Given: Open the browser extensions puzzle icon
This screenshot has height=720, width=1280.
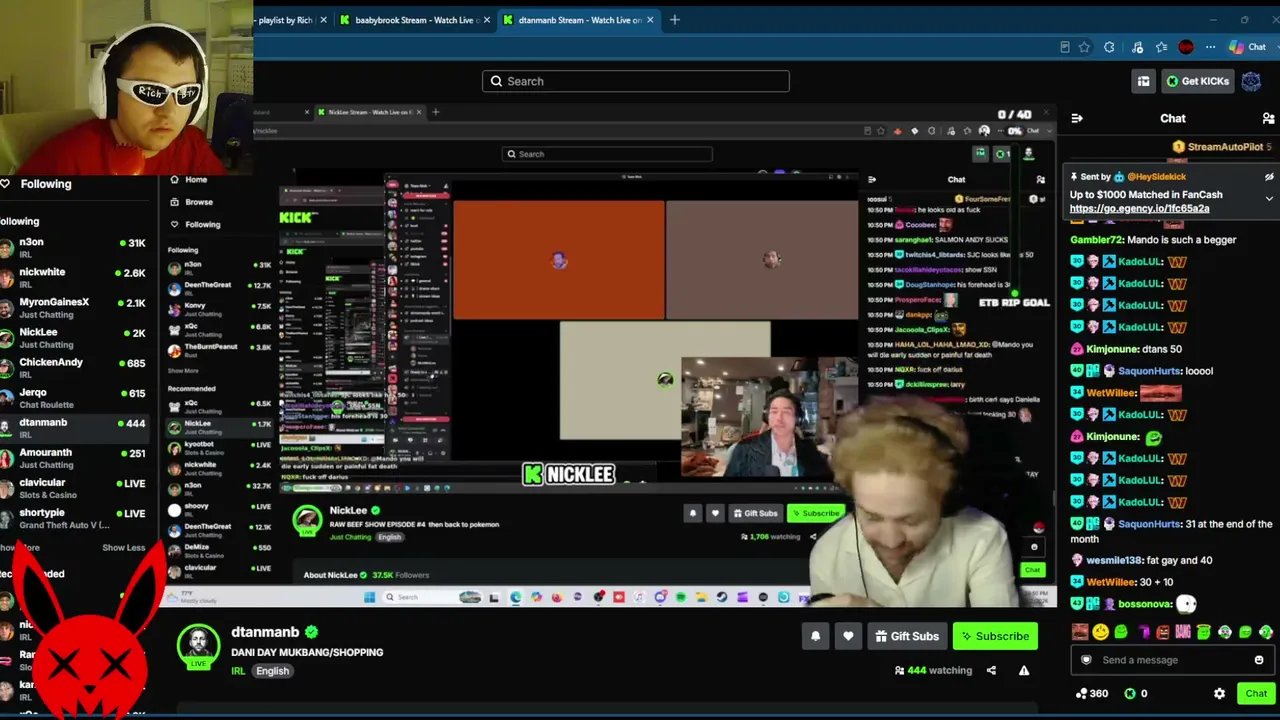Looking at the screenshot, I should pos(1109,47).
